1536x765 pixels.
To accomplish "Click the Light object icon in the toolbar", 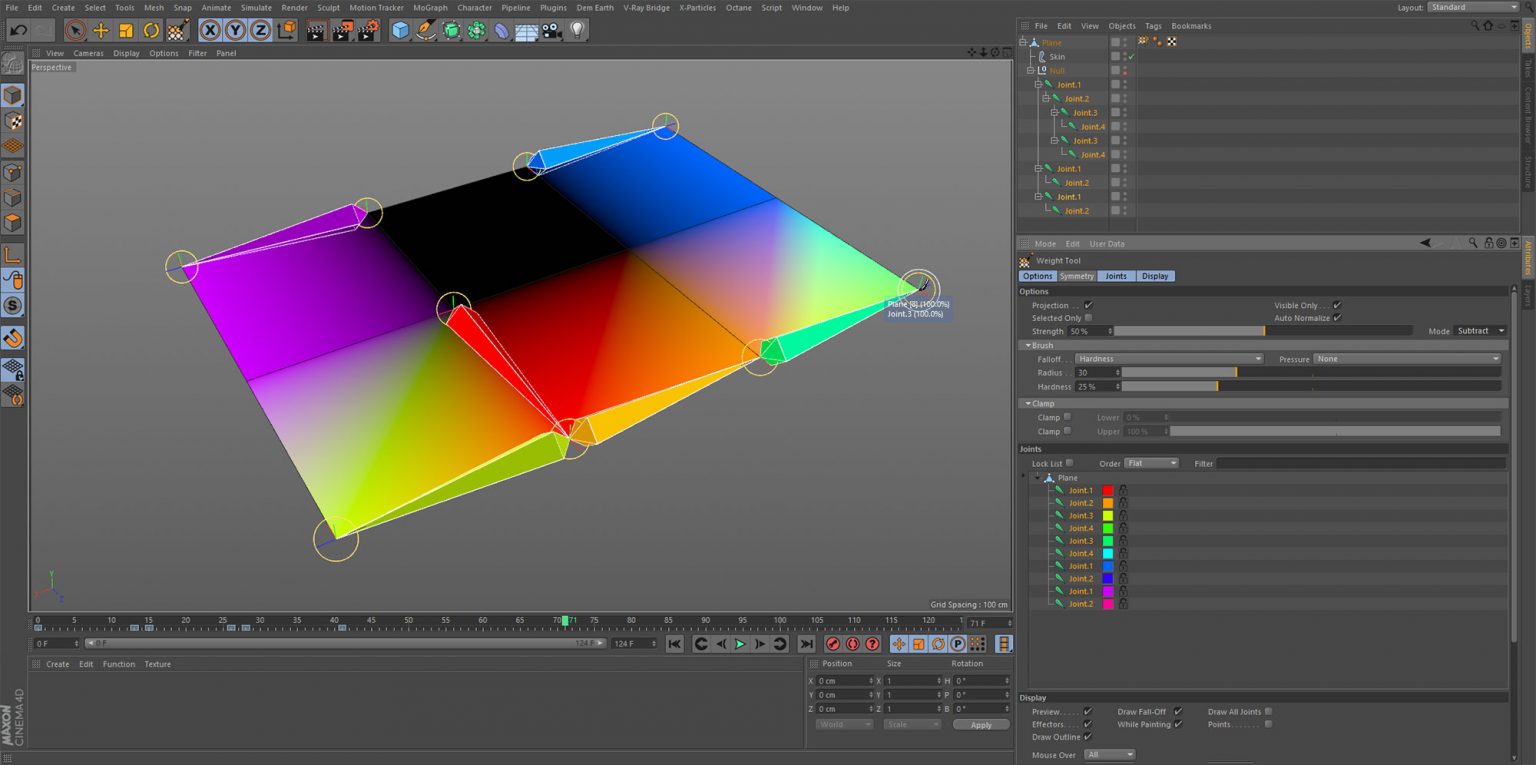I will click(577, 31).
